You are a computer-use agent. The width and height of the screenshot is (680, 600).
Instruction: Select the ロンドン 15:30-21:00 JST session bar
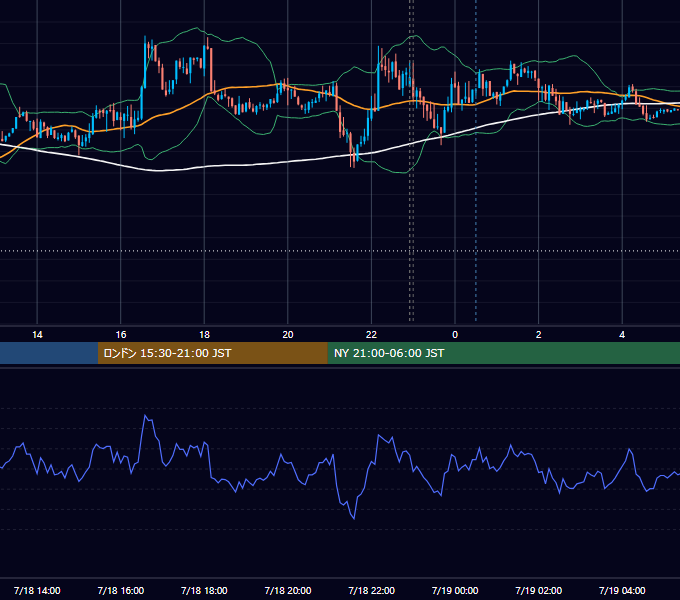point(212,353)
